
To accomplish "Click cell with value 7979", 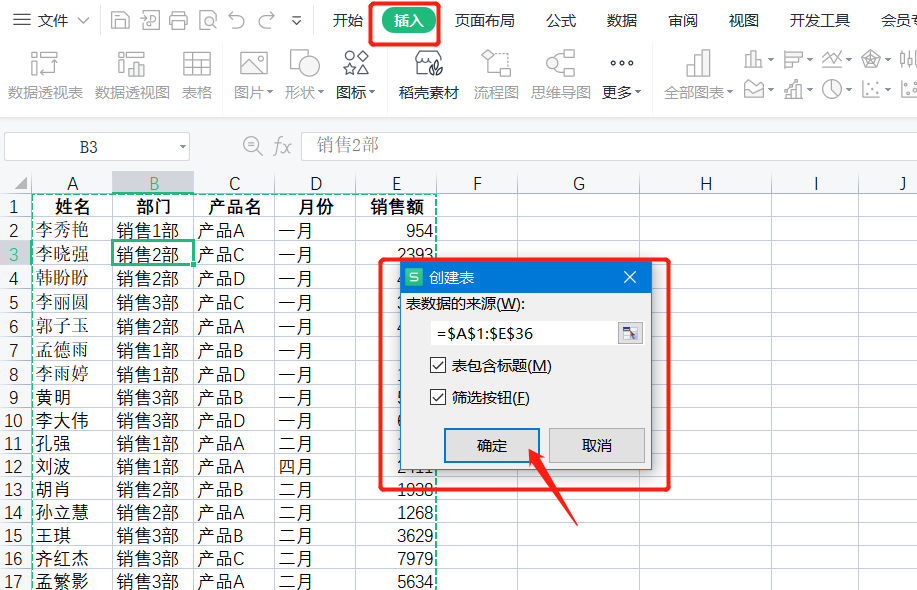I will [396, 559].
